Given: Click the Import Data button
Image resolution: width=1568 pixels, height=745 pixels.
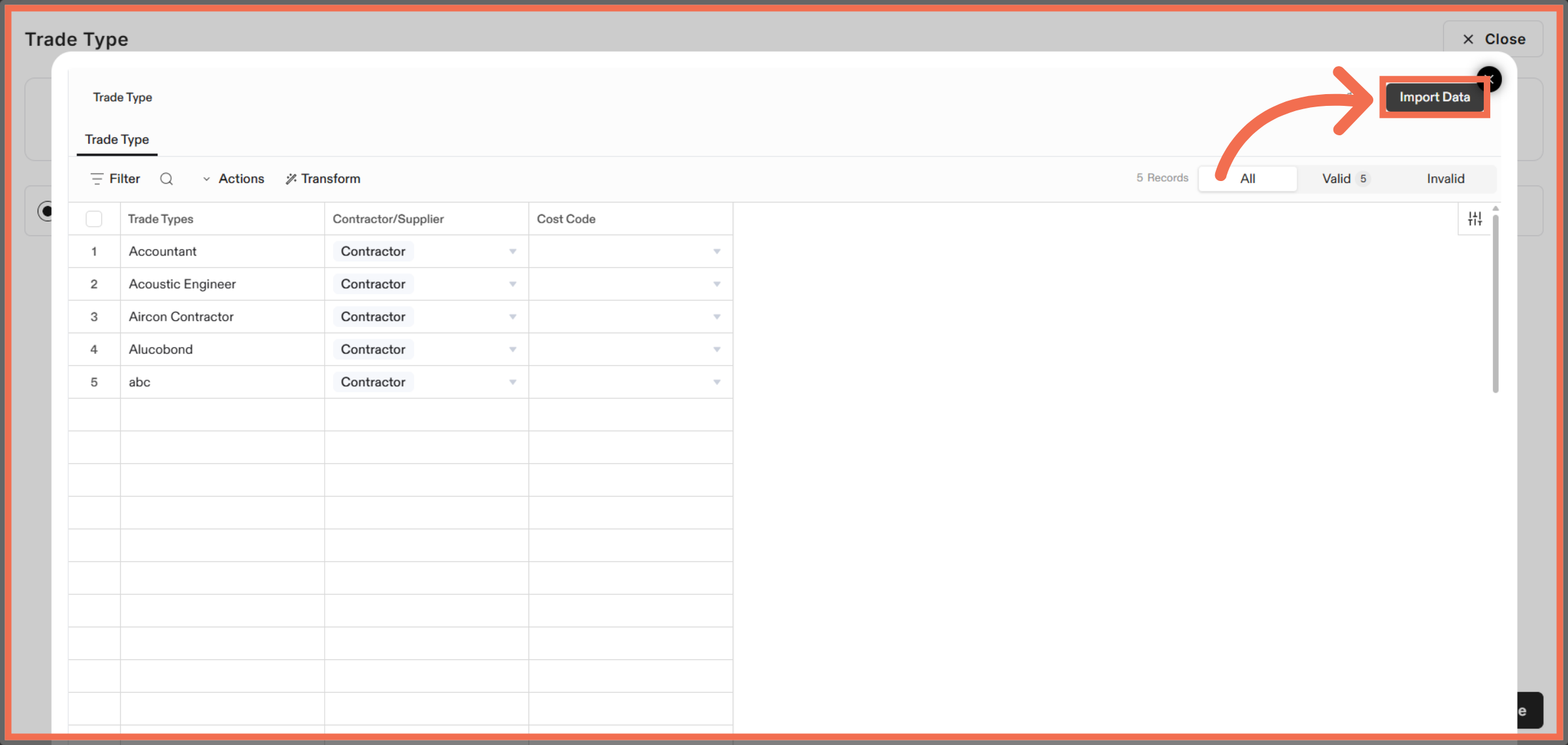Looking at the screenshot, I should pos(1434,97).
